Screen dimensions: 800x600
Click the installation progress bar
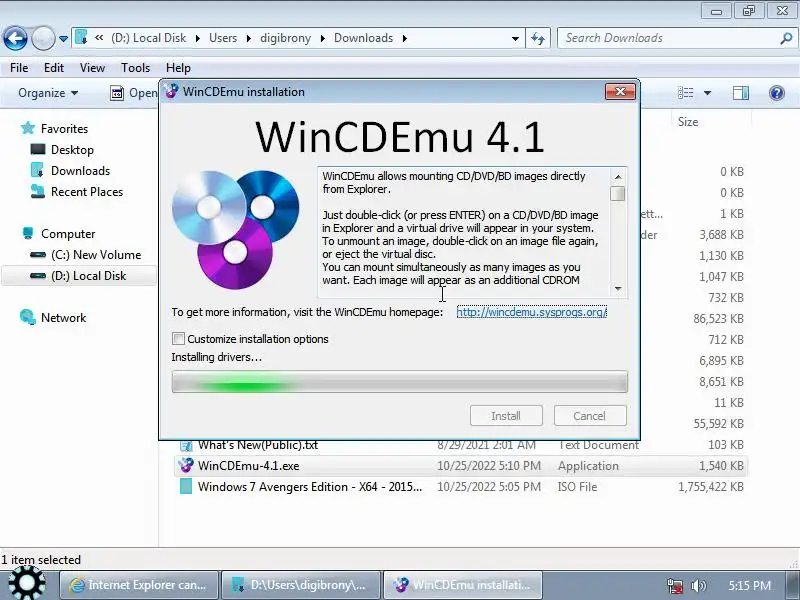tap(399, 382)
